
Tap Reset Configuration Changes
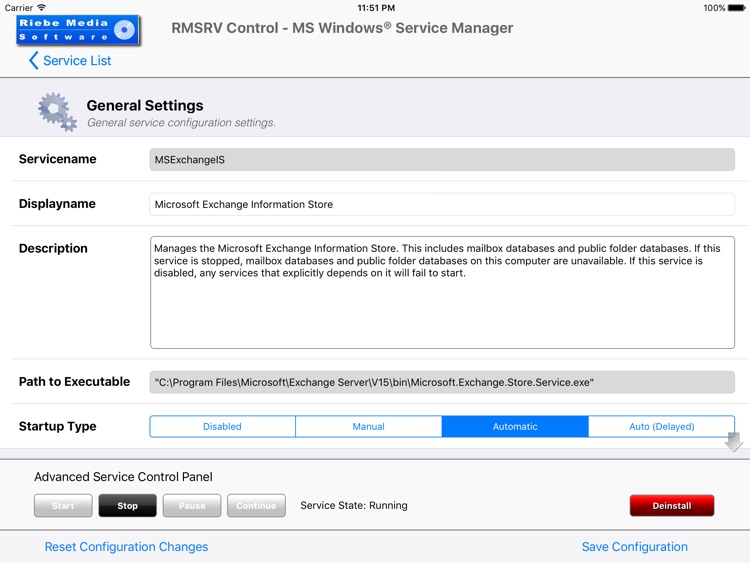coord(126,547)
